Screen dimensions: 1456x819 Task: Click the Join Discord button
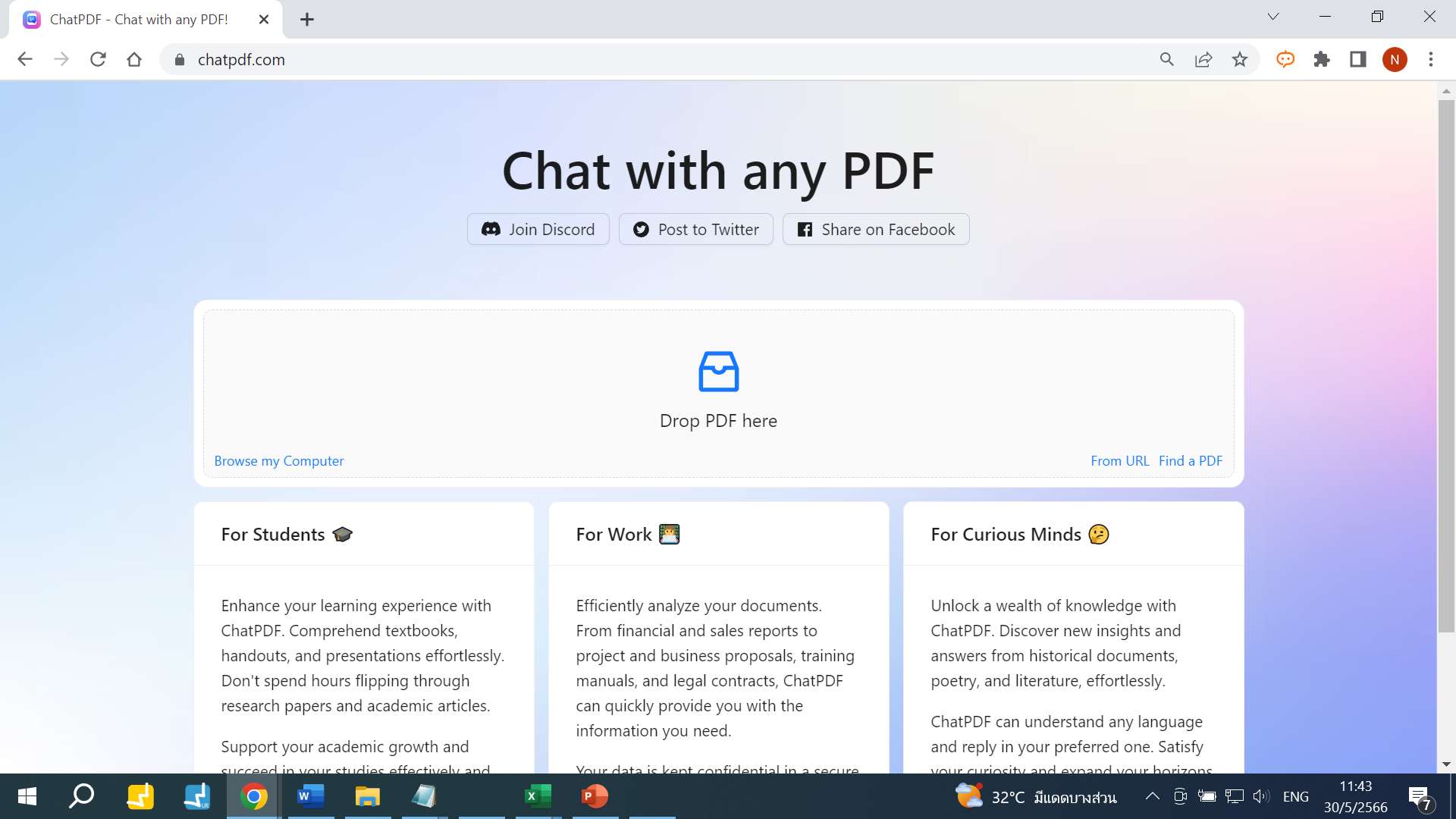click(x=538, y=230)
